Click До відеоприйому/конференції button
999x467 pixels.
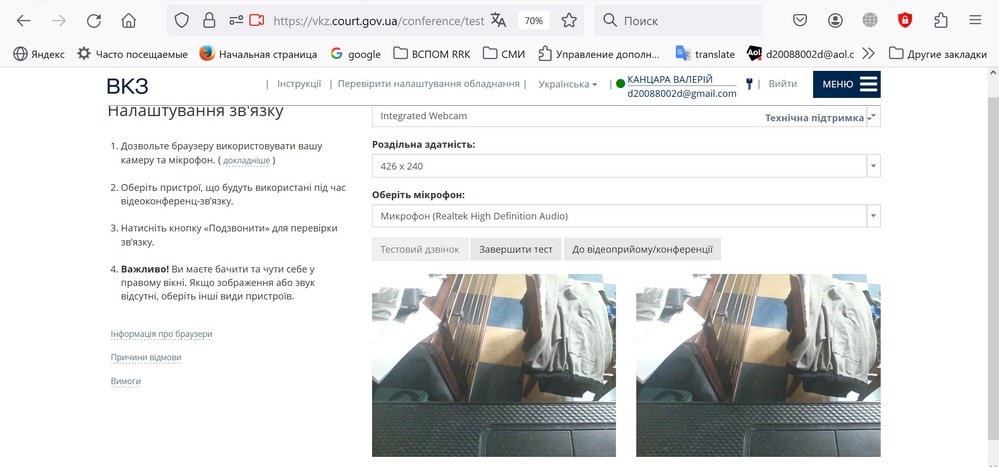point(642,249)
